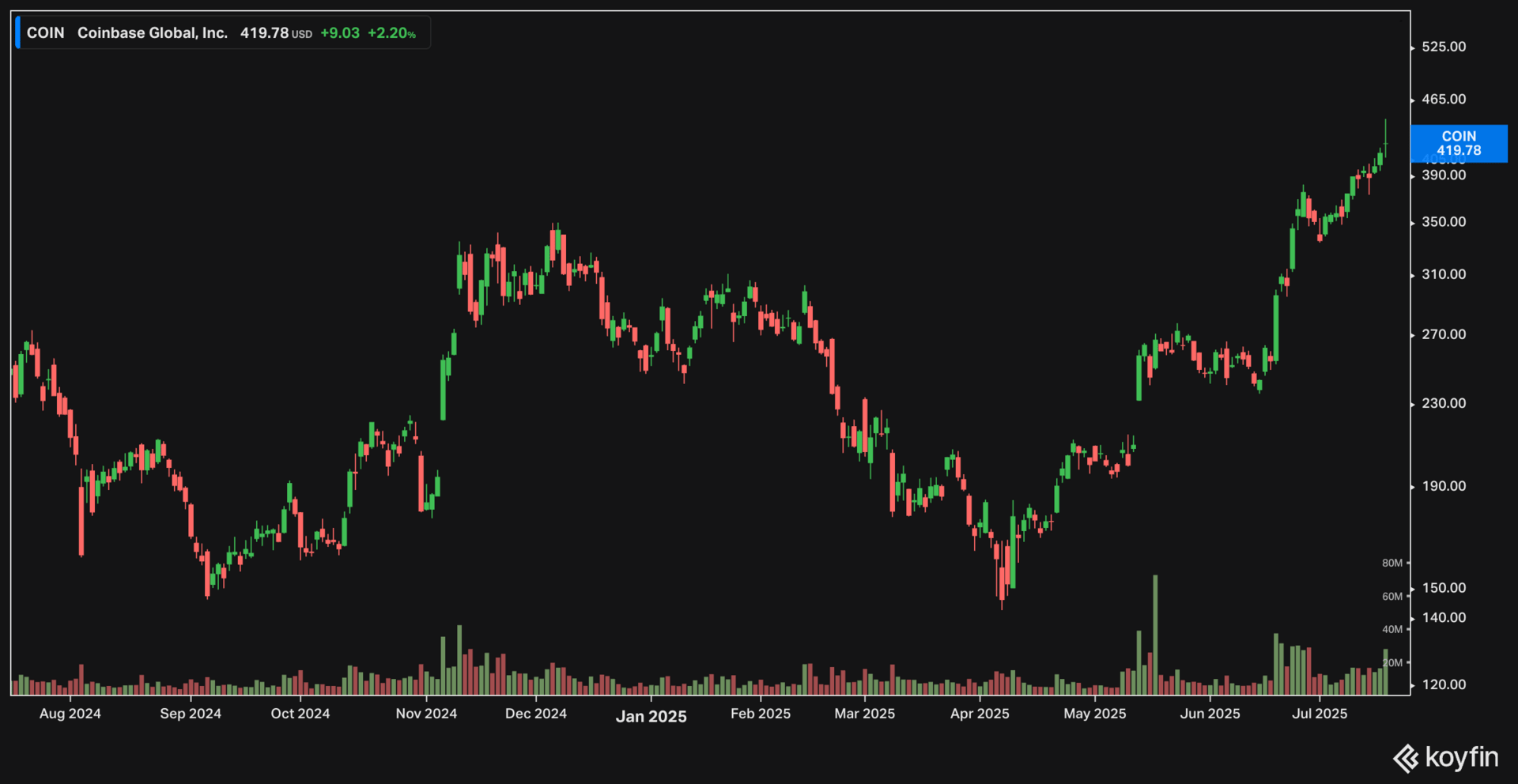Click the Jul 2025 date label
Screen dimensions: 1518x784
point(1320,714)
